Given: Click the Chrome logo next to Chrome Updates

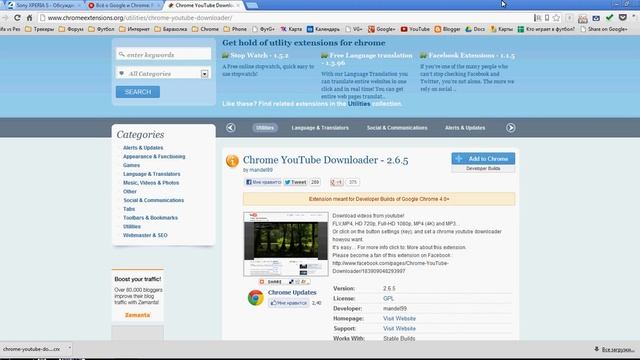Looking at the screenshot, I should point(256,298).
